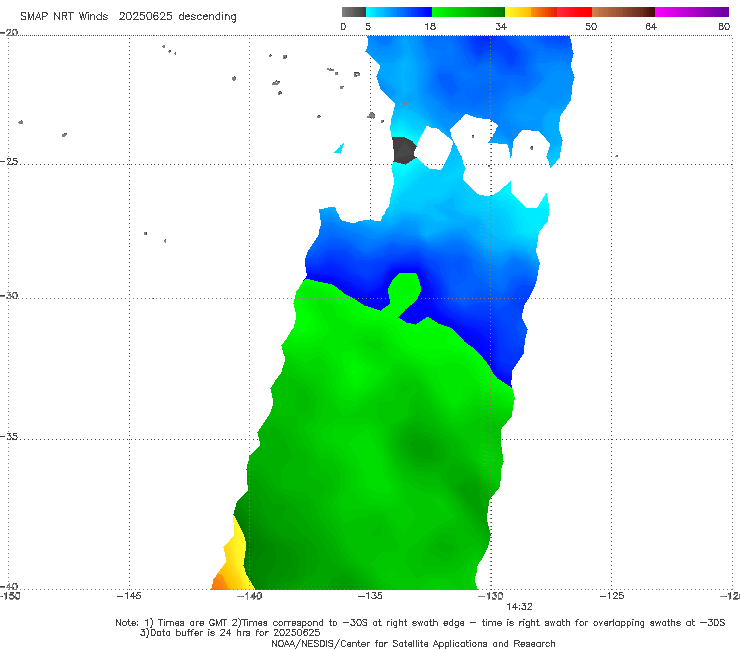Click the colorbar label '50'
This screenshot has height=650, width=740.
pos(591,26)
